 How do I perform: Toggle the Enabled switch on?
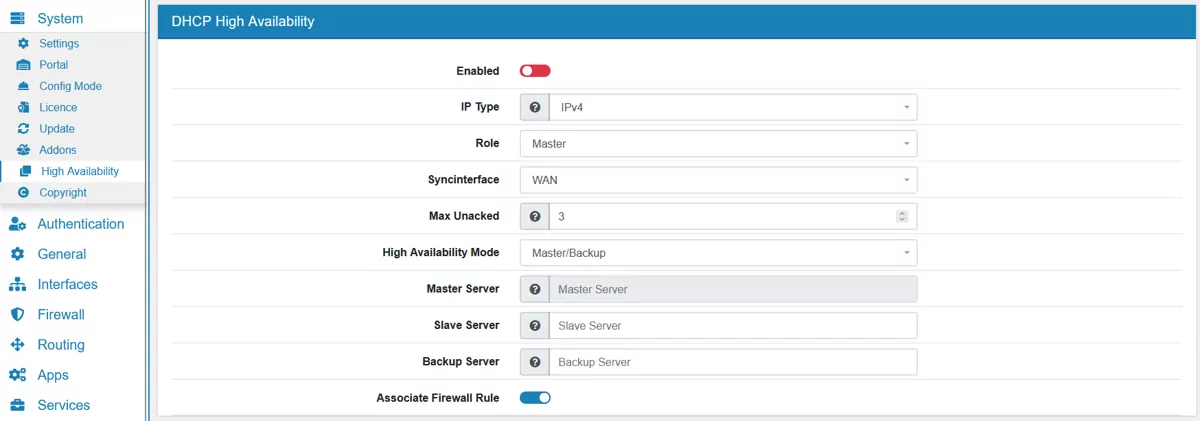535,71
